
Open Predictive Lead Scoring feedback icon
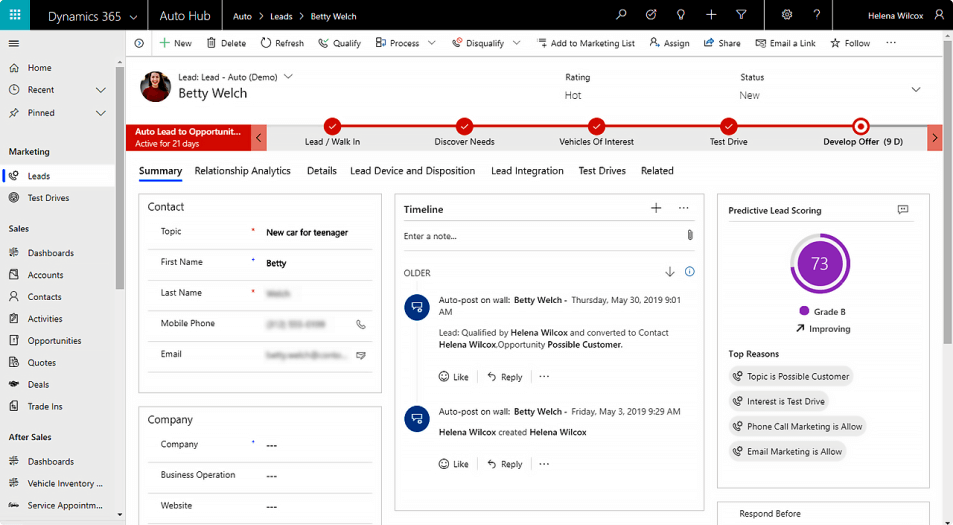(903, 210)
